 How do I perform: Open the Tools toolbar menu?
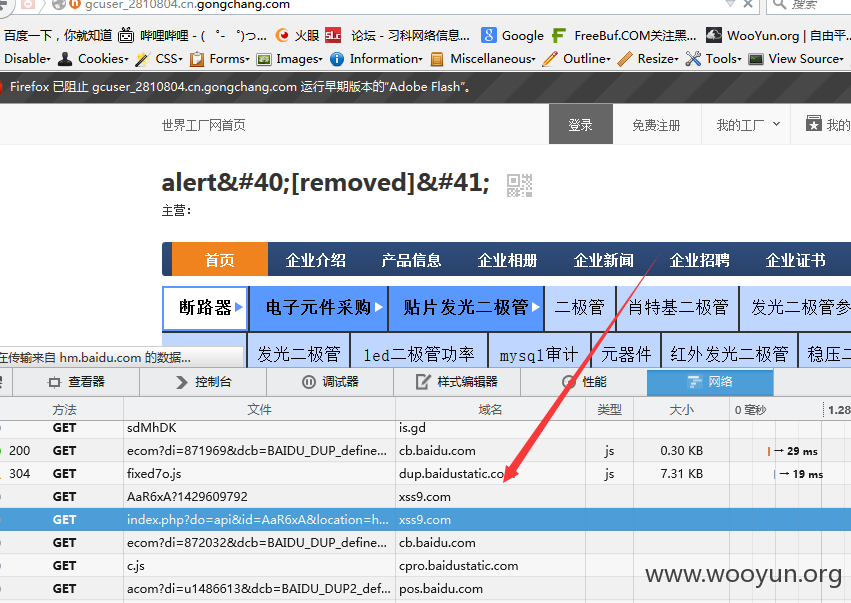tap(714, 59)
